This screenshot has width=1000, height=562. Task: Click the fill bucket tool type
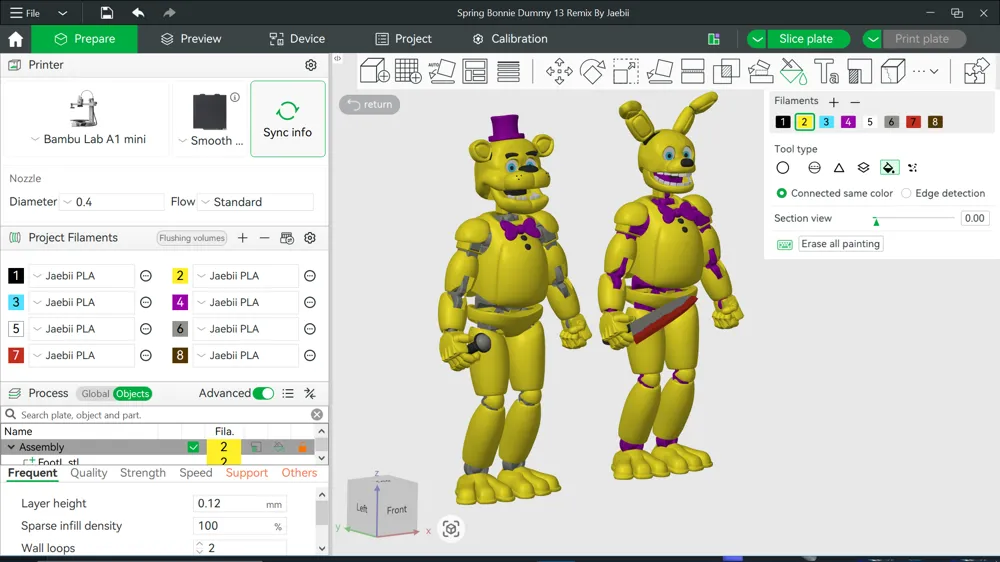pos(889,168)
